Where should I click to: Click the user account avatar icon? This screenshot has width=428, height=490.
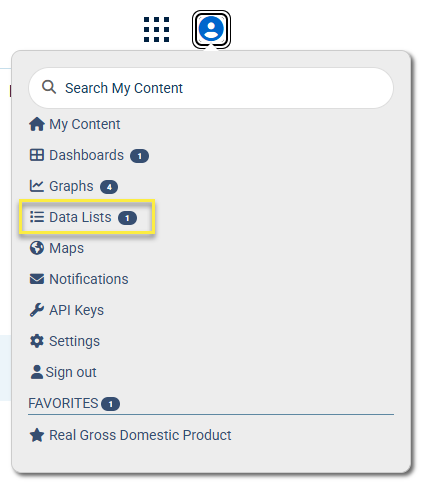pos(211,29)
